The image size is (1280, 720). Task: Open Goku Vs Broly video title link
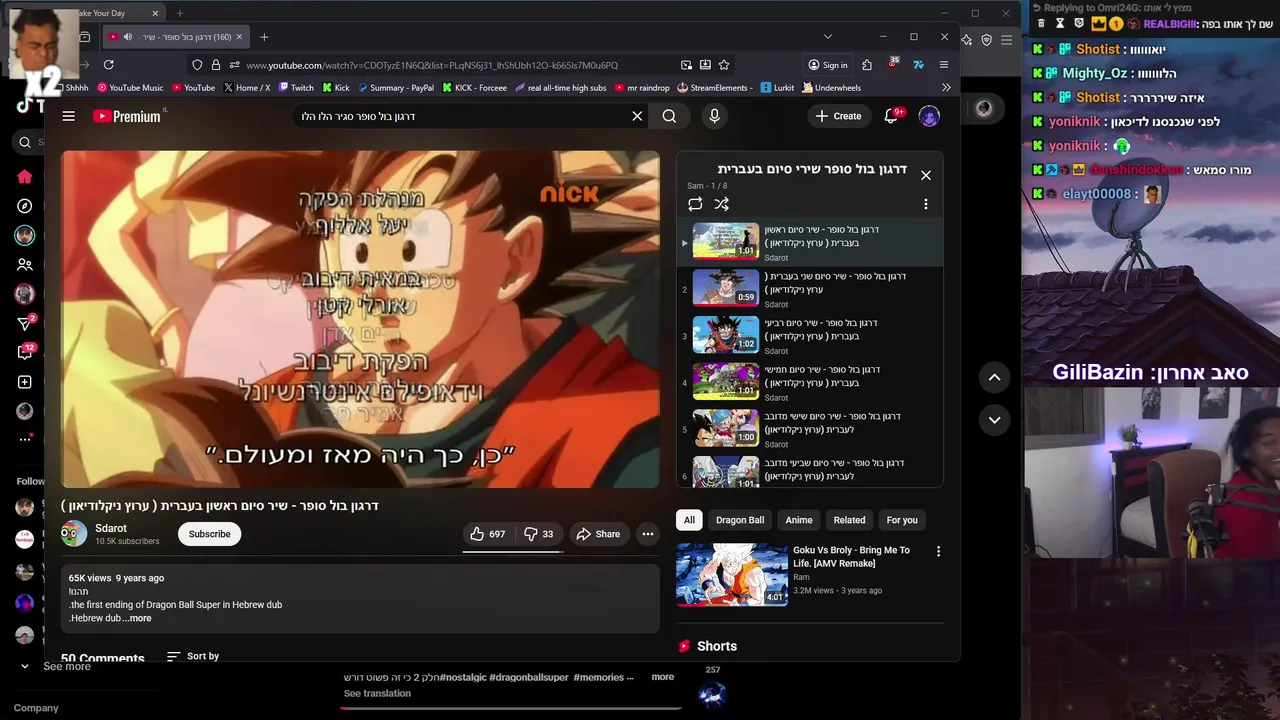[x=851, y=557]
